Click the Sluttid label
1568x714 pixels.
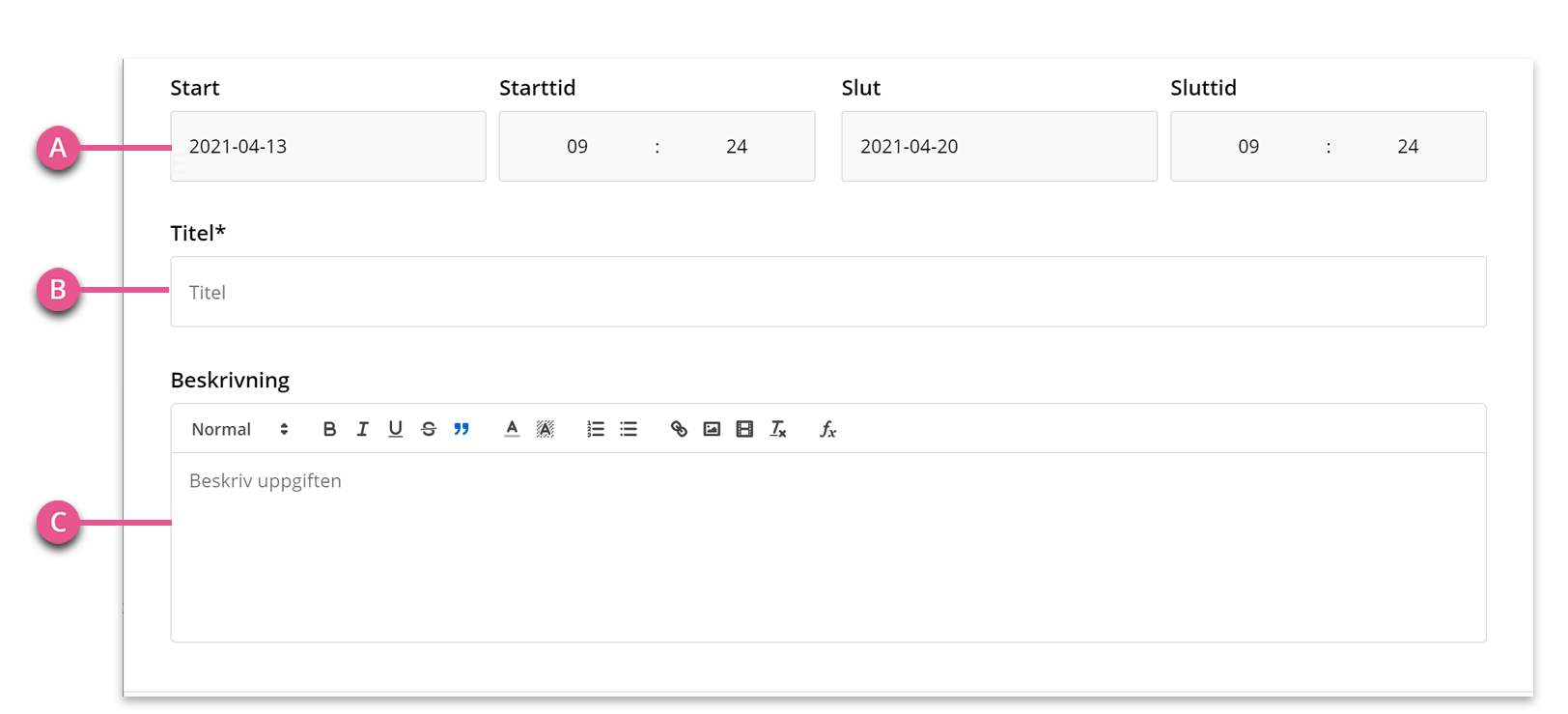[1203, 88]
